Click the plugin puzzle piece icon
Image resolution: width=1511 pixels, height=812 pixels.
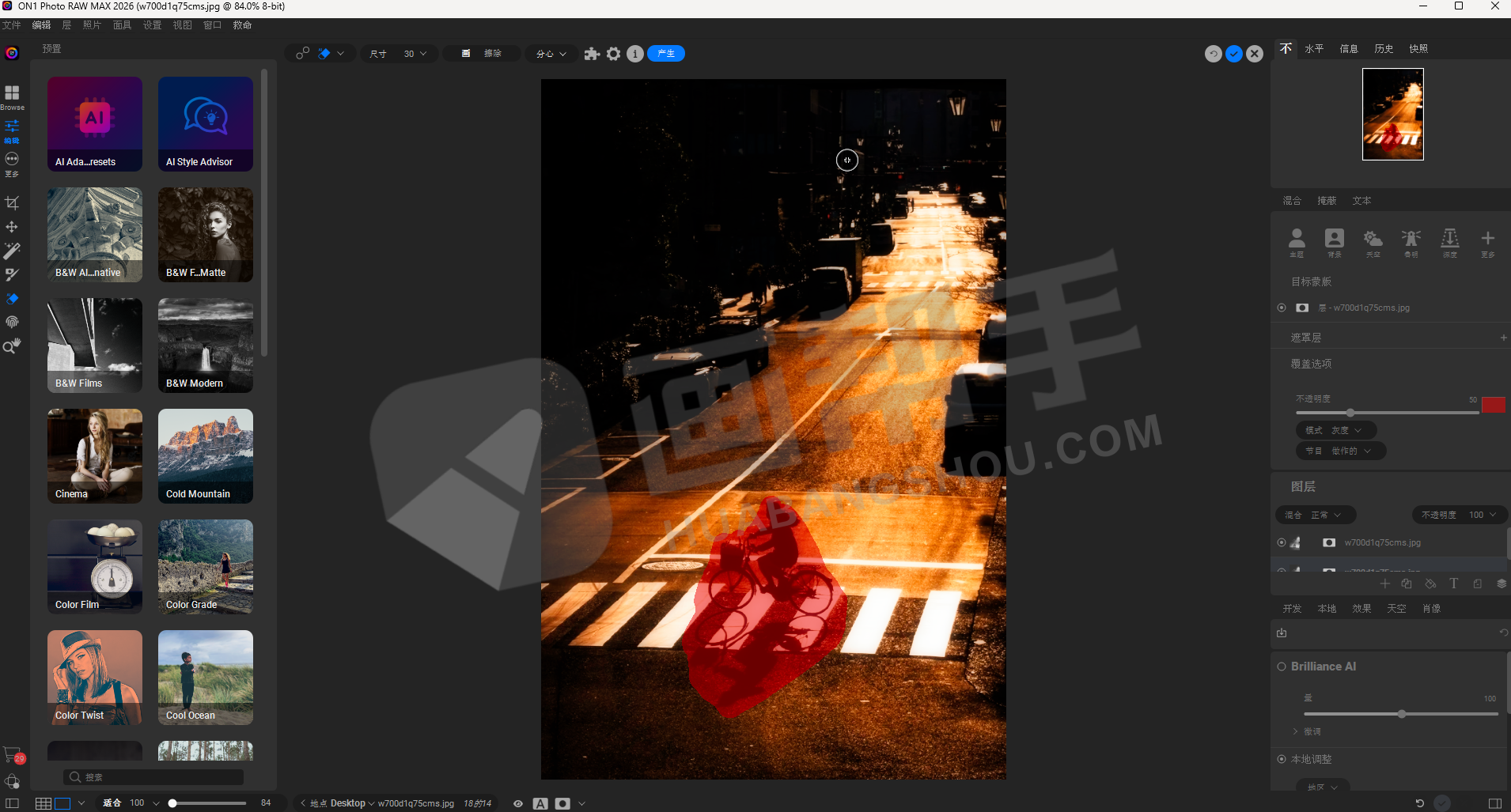[592, 54]
